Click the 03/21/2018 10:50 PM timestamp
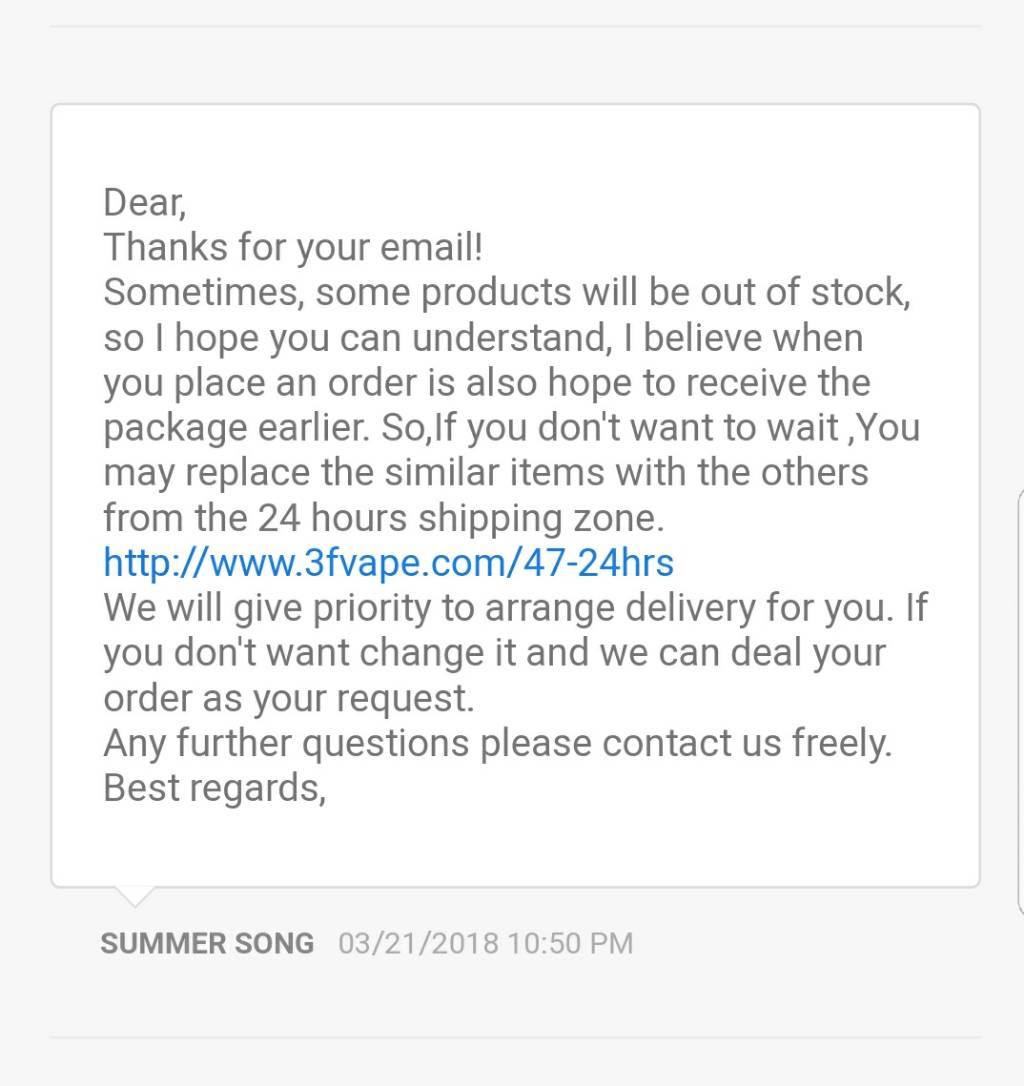This screenshot has width=1024, height=1086. click(485, 943)
